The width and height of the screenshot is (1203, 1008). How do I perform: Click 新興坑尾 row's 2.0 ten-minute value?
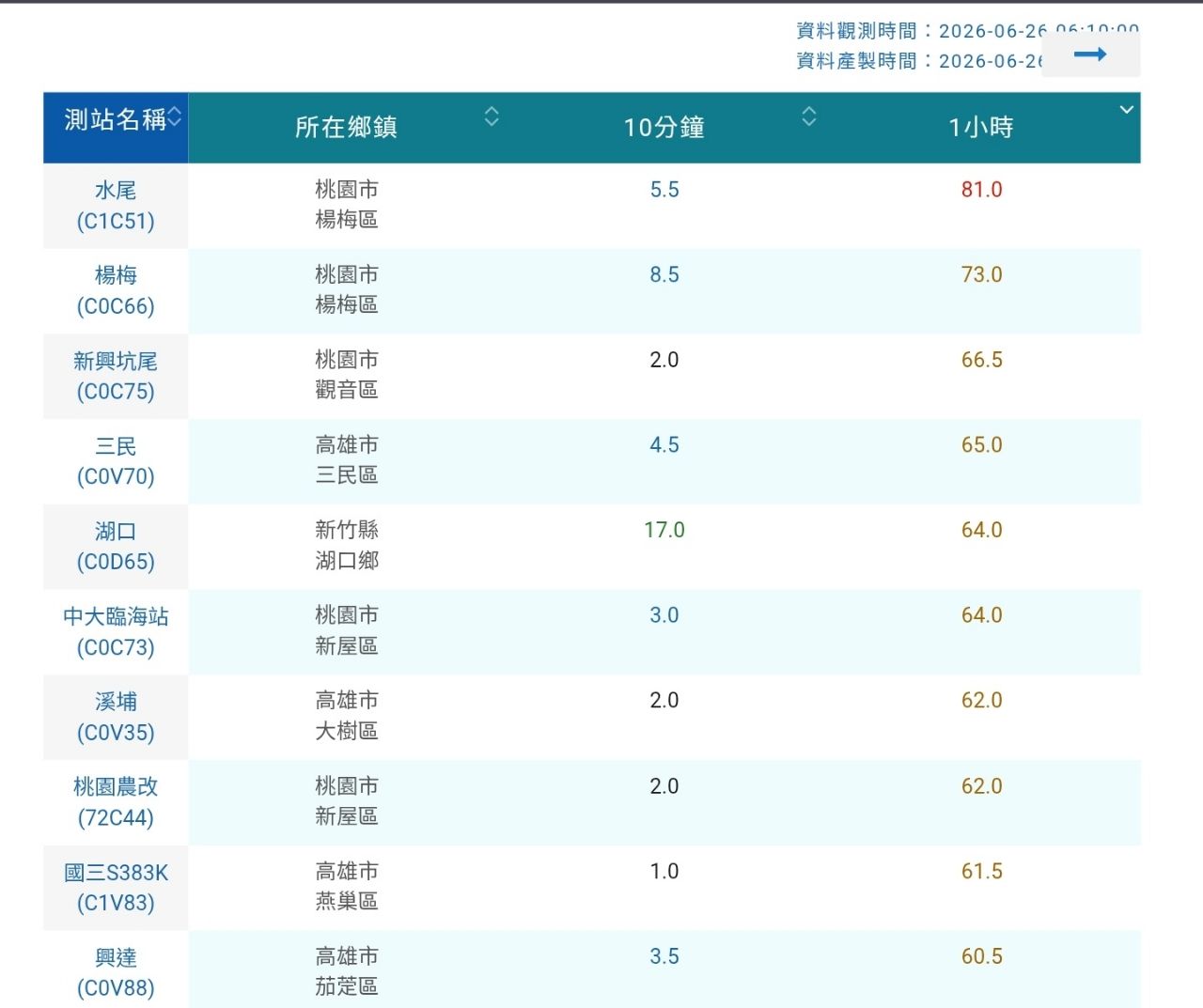coord(664,360)
